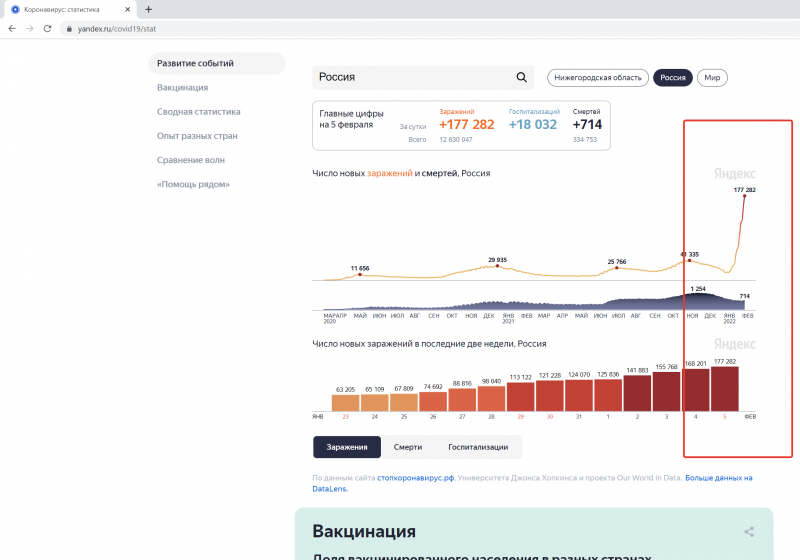
Task: Click the last bar labeled 177 282
Action: (x=725, y=389)
